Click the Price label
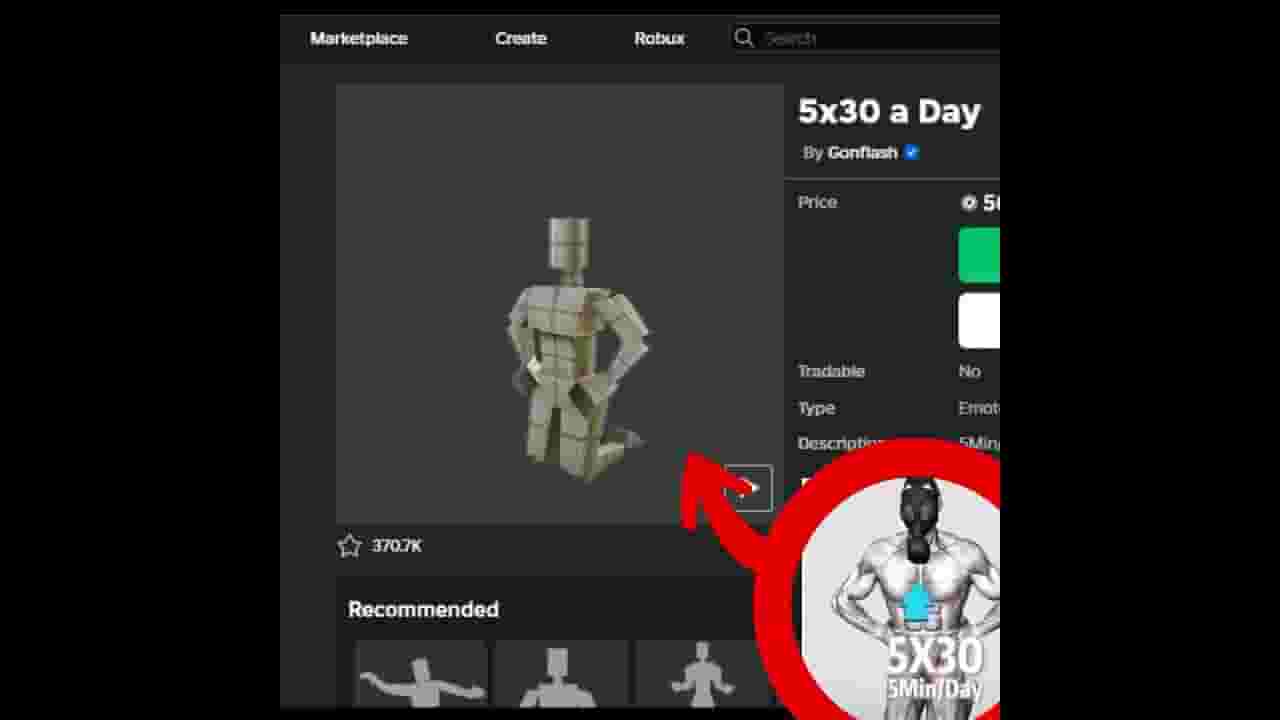This screenshot has width=1280, height=720. coord(817,202)
